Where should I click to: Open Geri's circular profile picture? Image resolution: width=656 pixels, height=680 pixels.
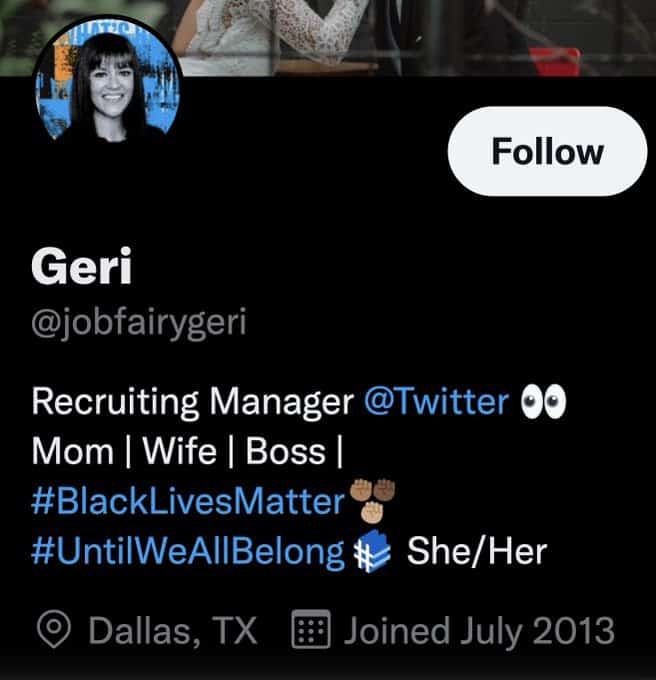point(107,85)
